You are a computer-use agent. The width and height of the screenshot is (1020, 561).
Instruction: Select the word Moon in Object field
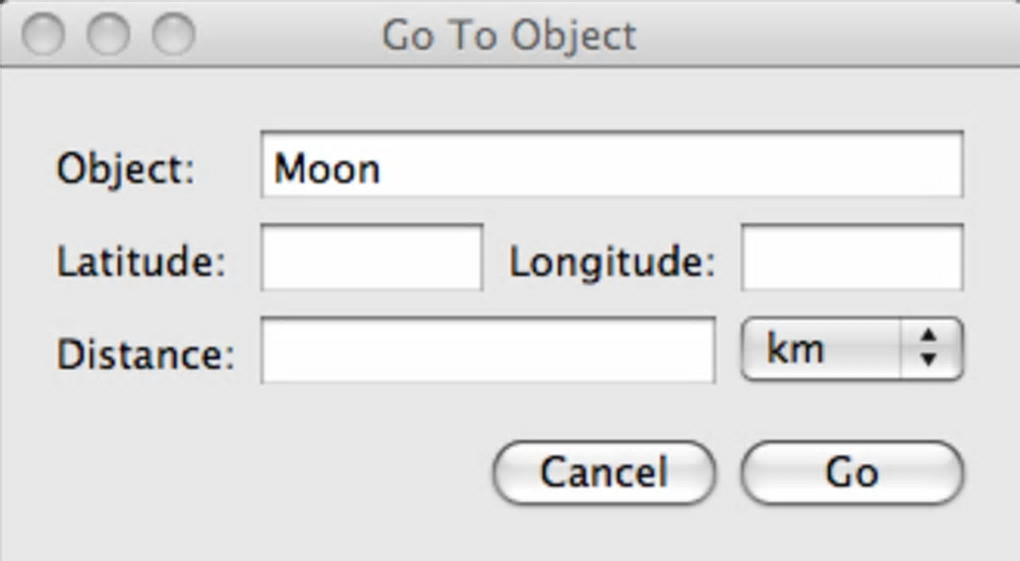point(327,168)
